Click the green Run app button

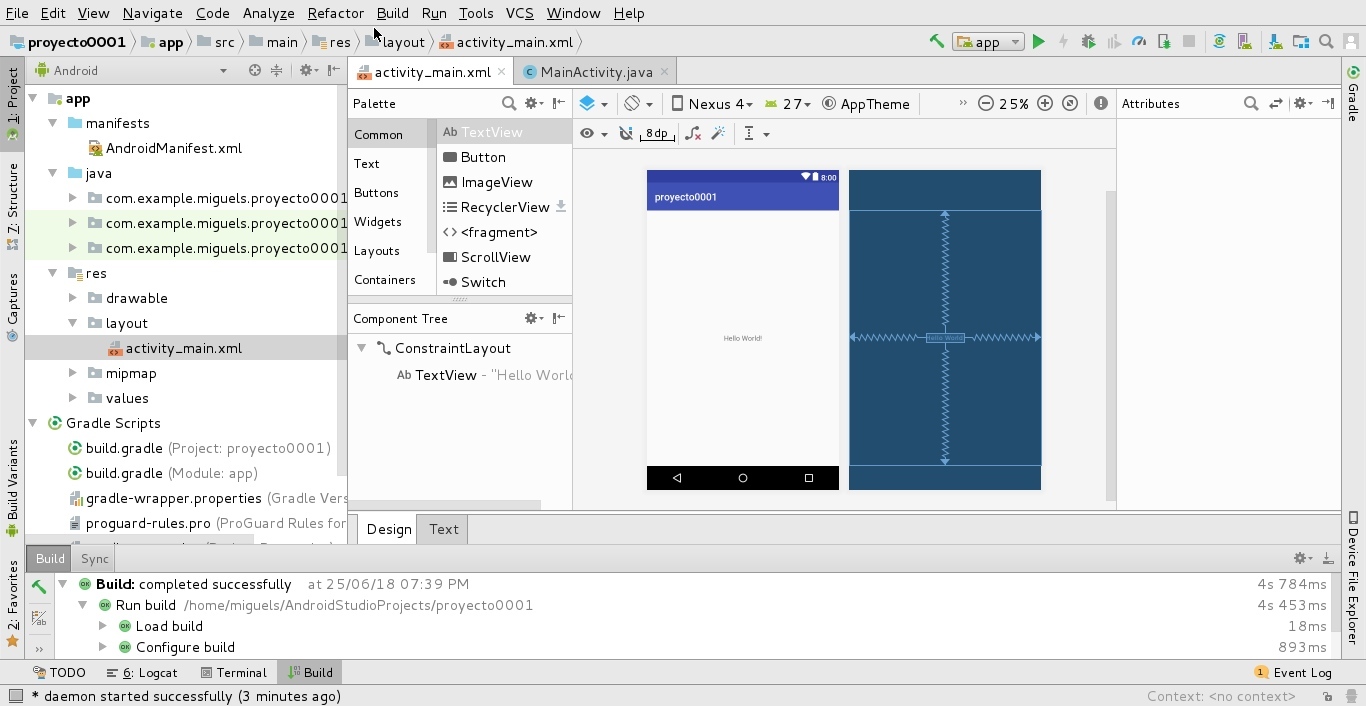[x=1039, y=42]
